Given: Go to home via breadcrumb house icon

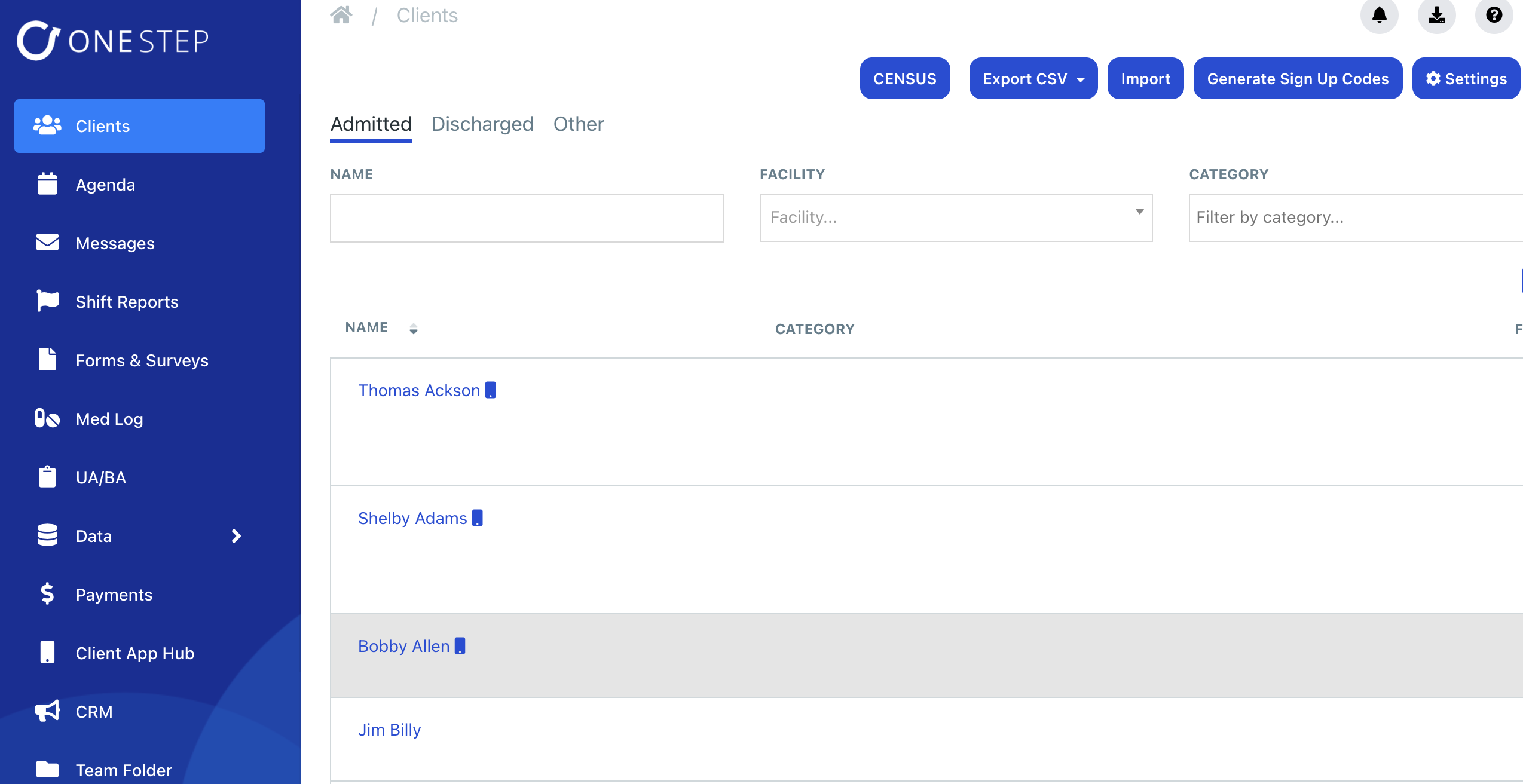Looking at the screenshot, I should (x=341, y=15).
